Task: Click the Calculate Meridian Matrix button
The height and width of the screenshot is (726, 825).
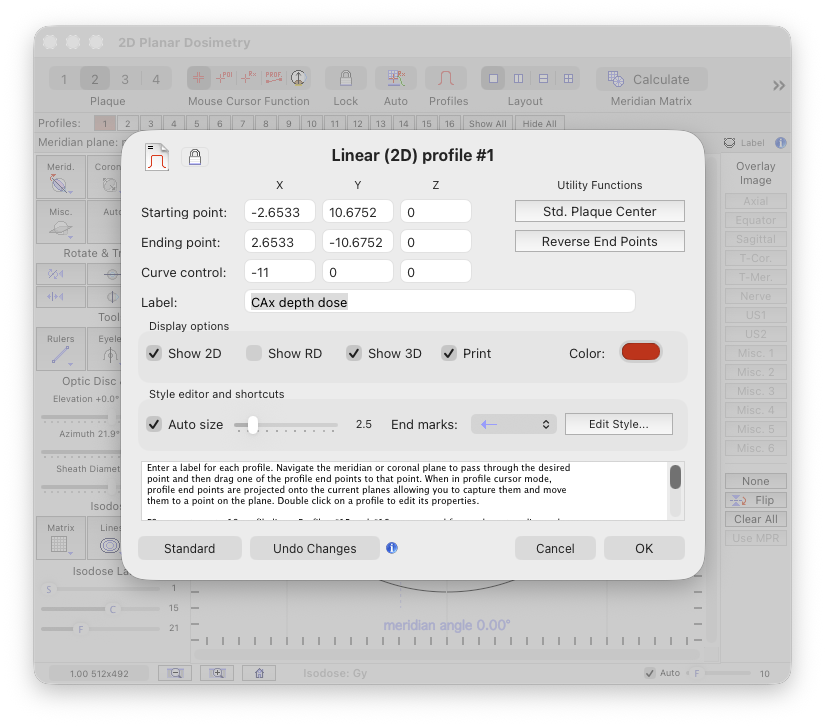Action: [x=652, y=79]
